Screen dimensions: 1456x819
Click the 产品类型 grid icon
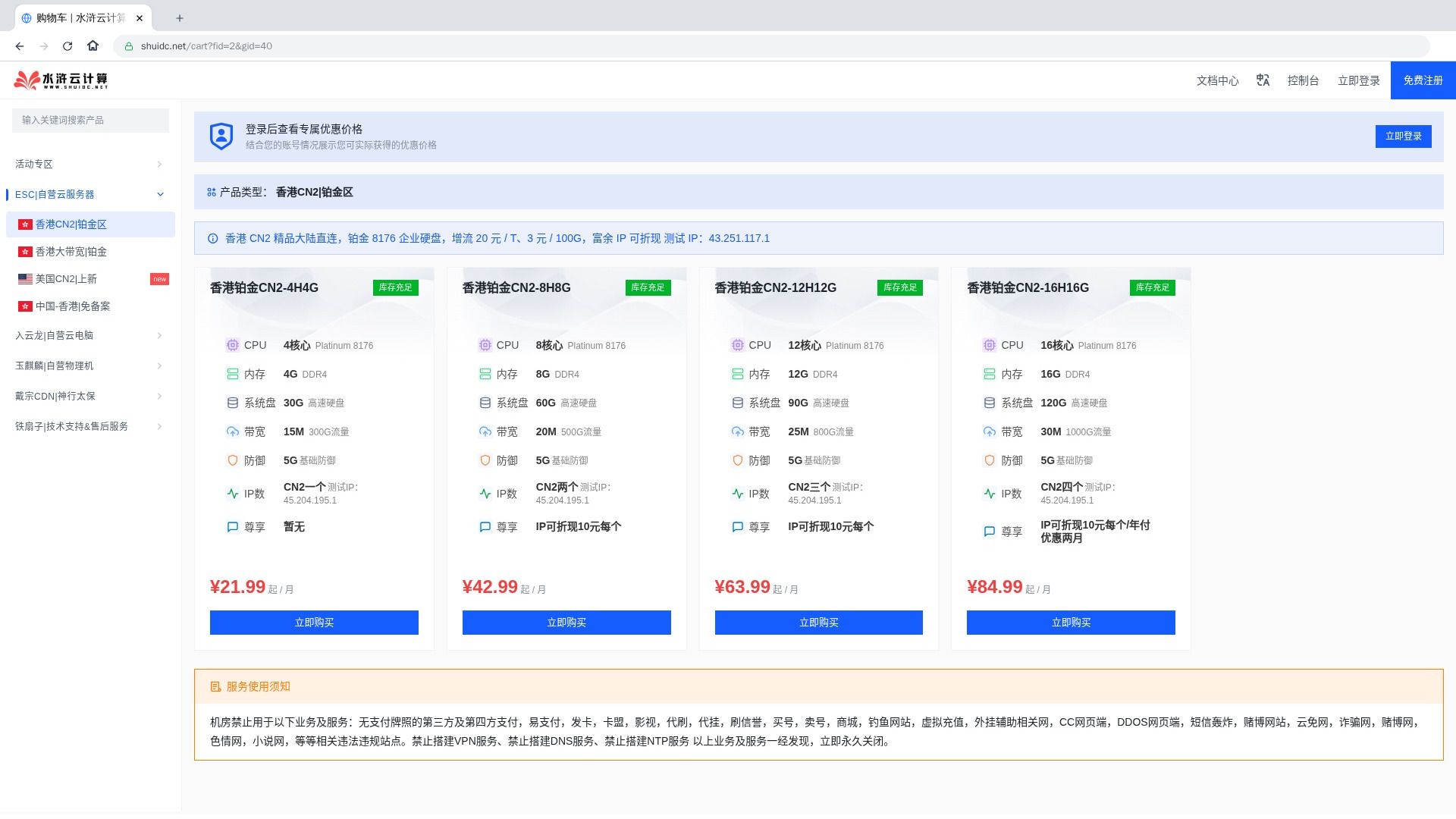[212, 193]
